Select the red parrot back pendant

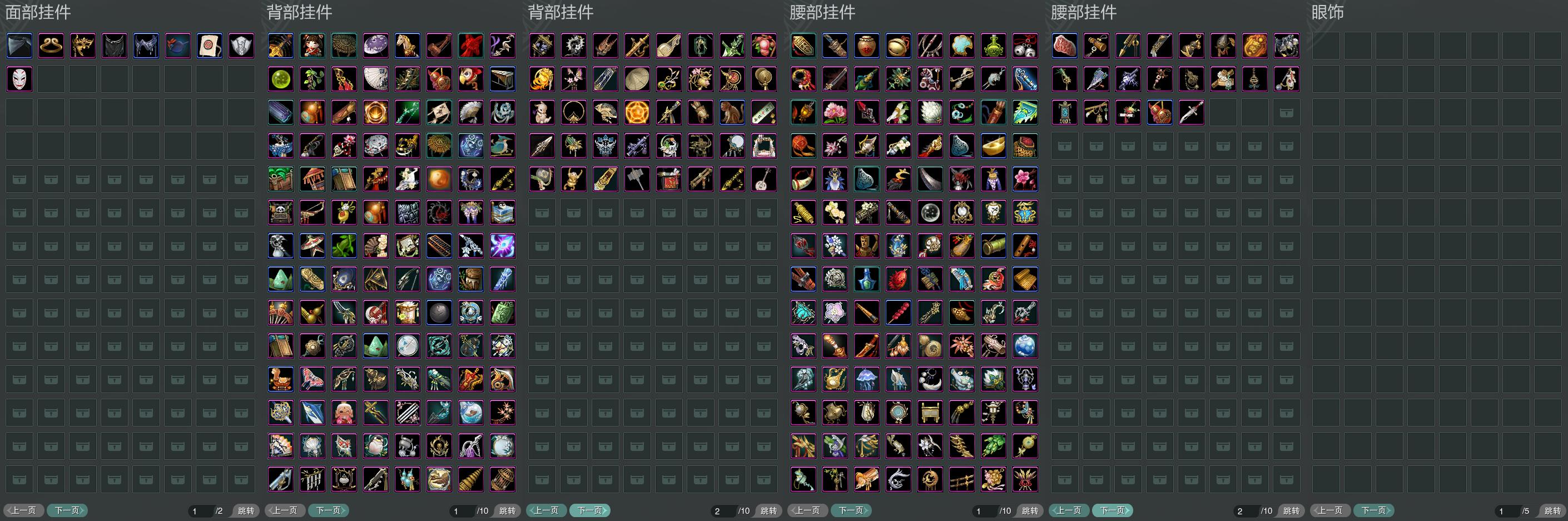point(470,79)
